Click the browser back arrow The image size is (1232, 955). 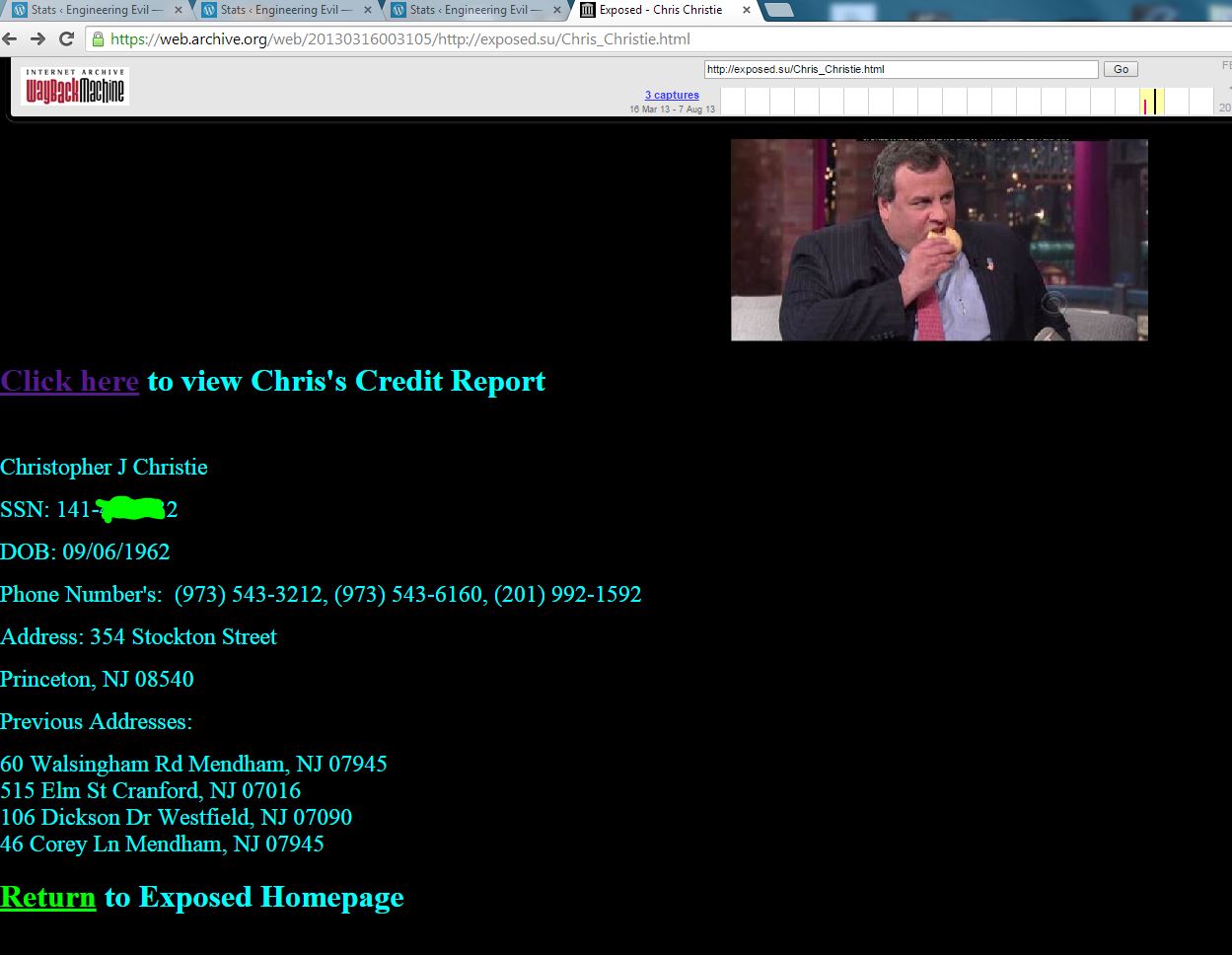(x=11, y=39)
